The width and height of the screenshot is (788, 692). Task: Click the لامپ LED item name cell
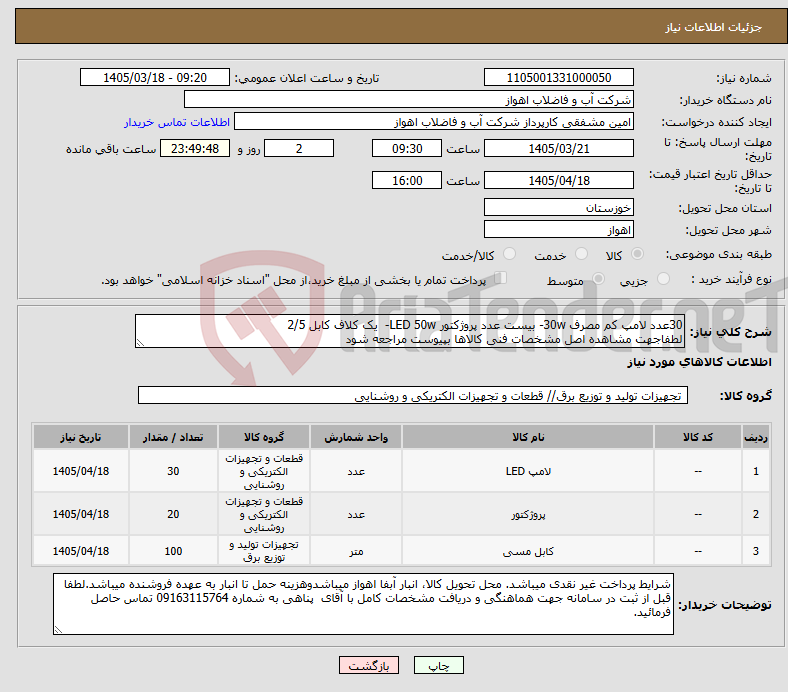(x=528, y=471)
